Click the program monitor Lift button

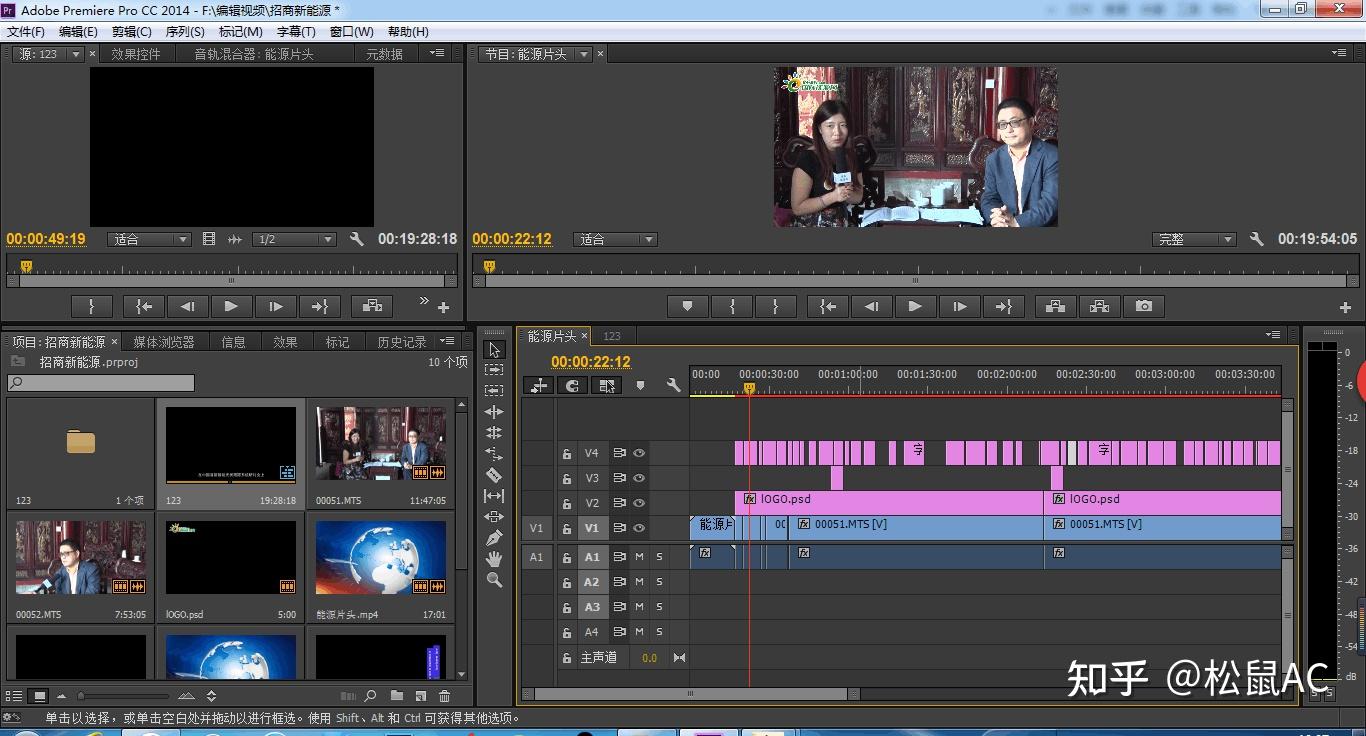[1055, 307]
